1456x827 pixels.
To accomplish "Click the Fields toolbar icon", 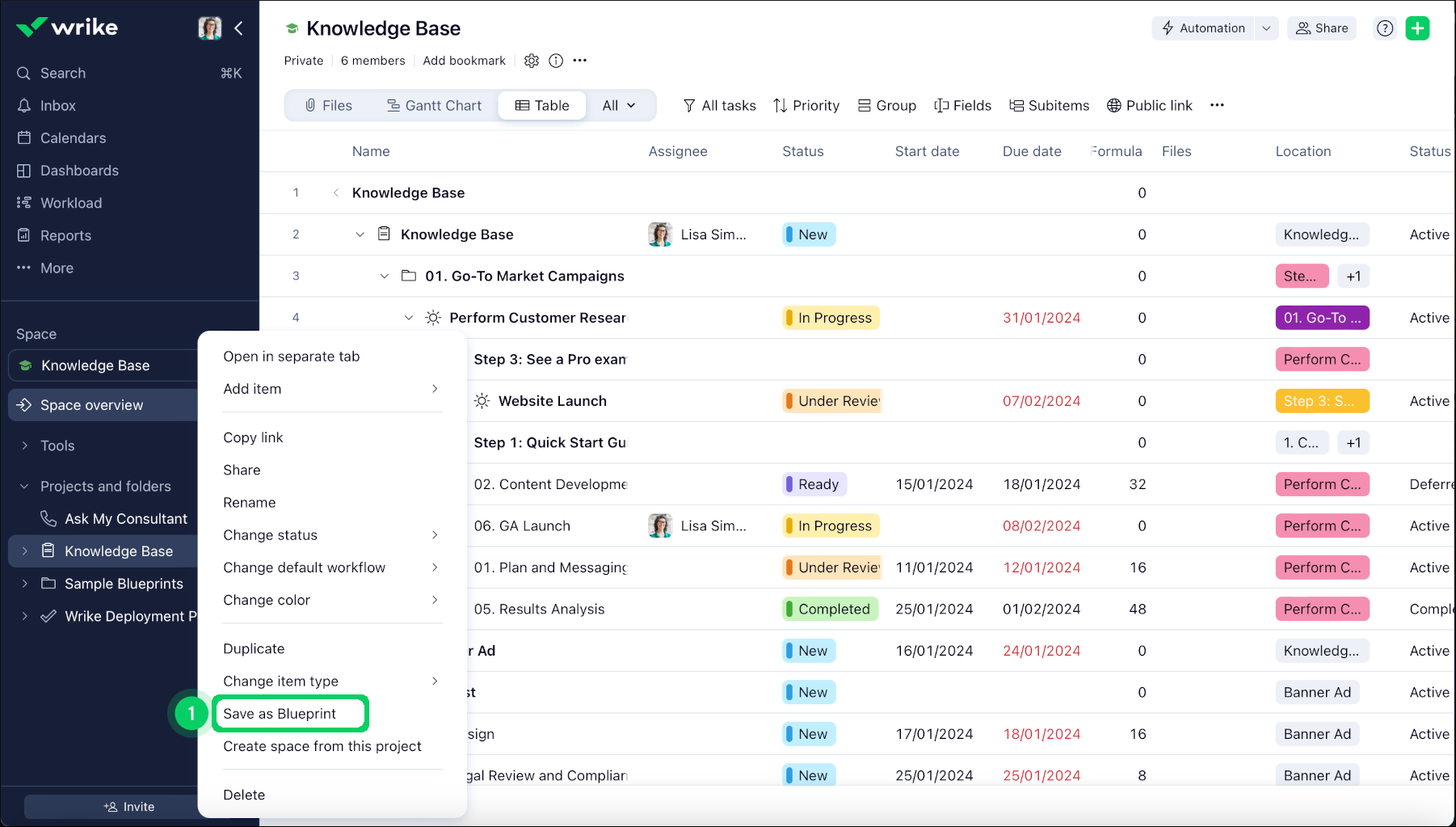I will (x=963, y=105).
